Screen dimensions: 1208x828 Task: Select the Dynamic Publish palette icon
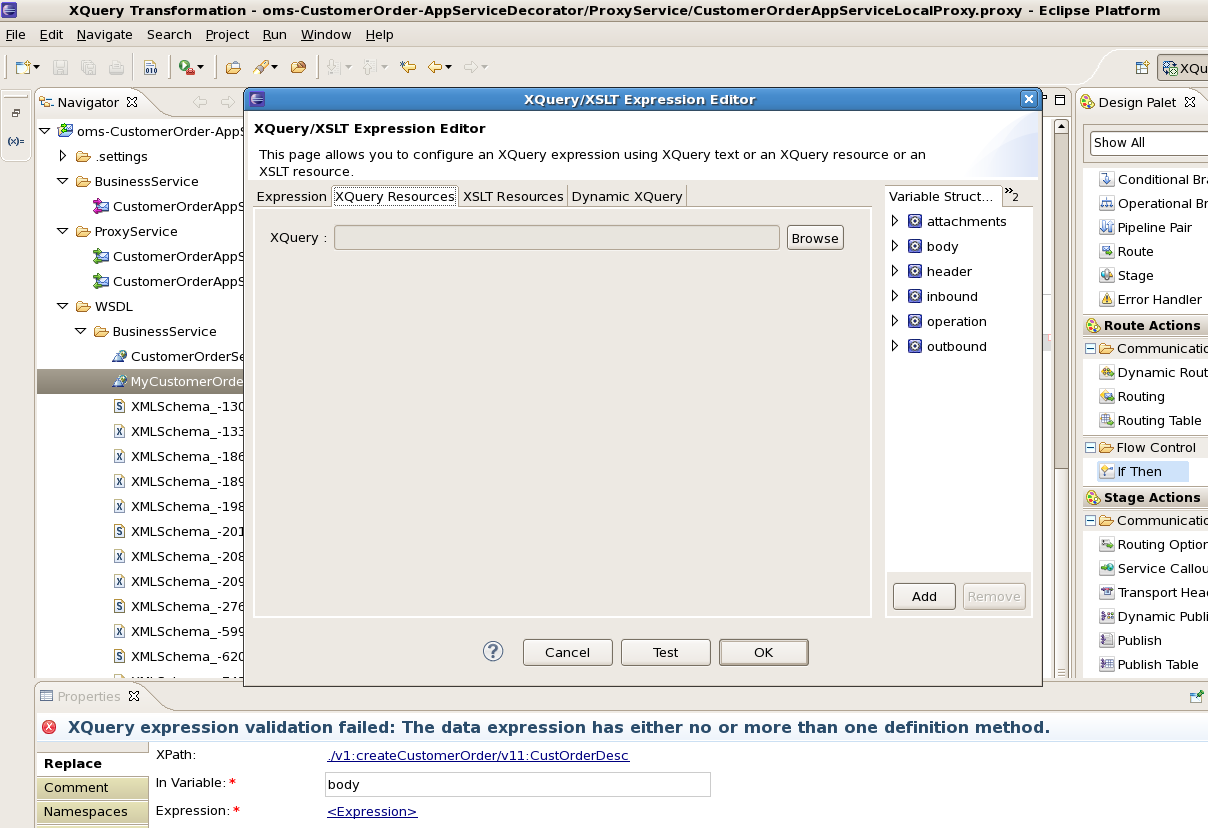1107,616
